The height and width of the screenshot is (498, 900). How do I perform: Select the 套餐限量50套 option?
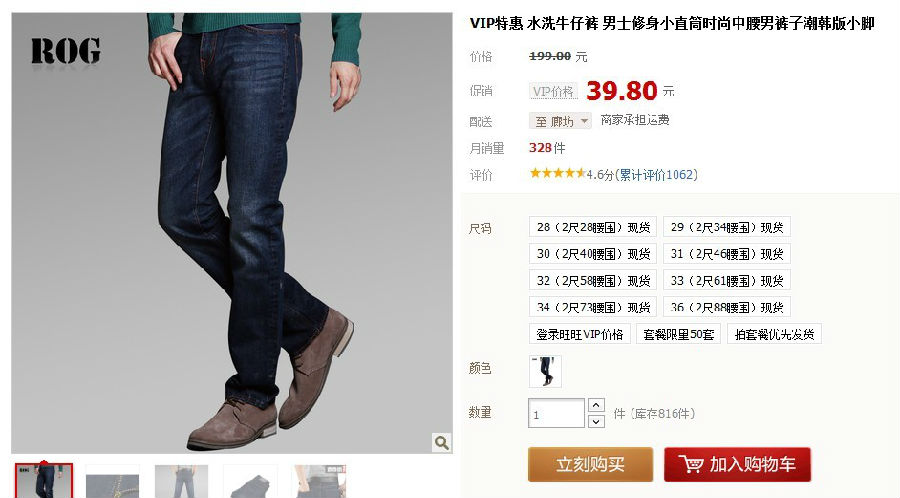coord(678,334)
